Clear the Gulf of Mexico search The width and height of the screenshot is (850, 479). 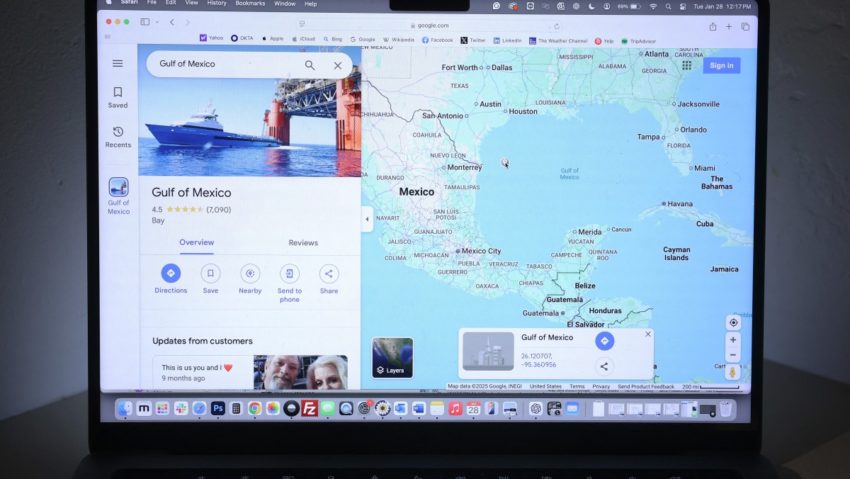(x=338, y=66)
